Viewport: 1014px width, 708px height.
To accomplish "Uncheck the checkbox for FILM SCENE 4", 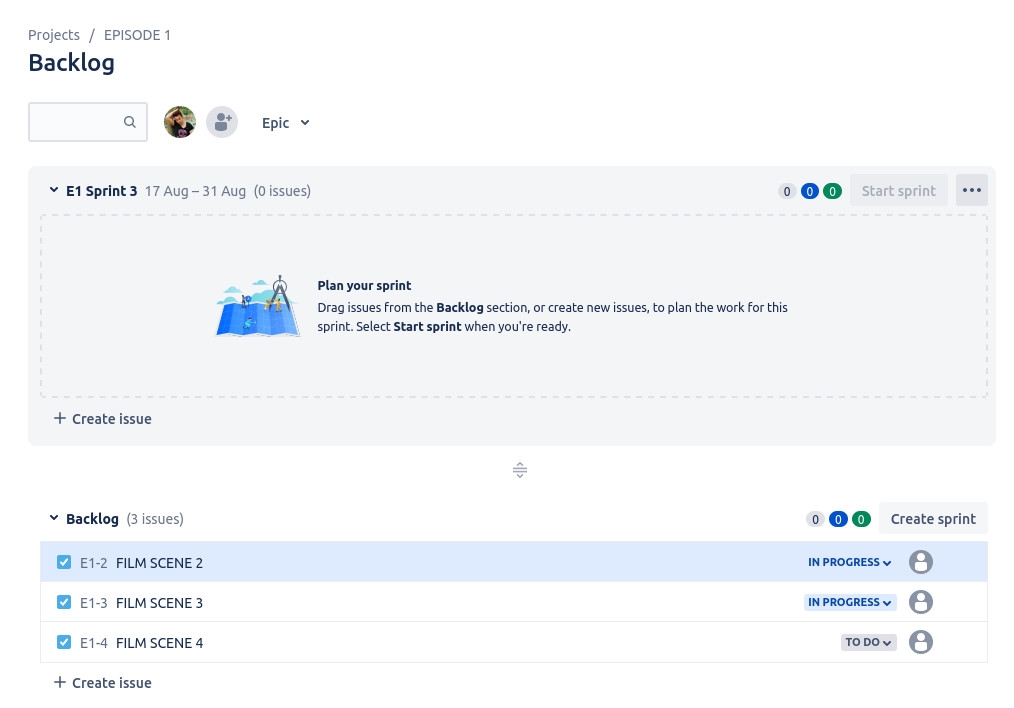I will (64, 642).
